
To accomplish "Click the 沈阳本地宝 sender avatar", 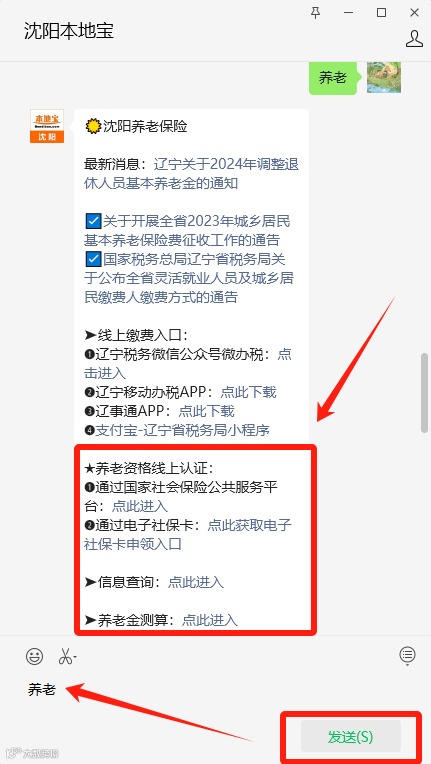I will tap(47, 126).
